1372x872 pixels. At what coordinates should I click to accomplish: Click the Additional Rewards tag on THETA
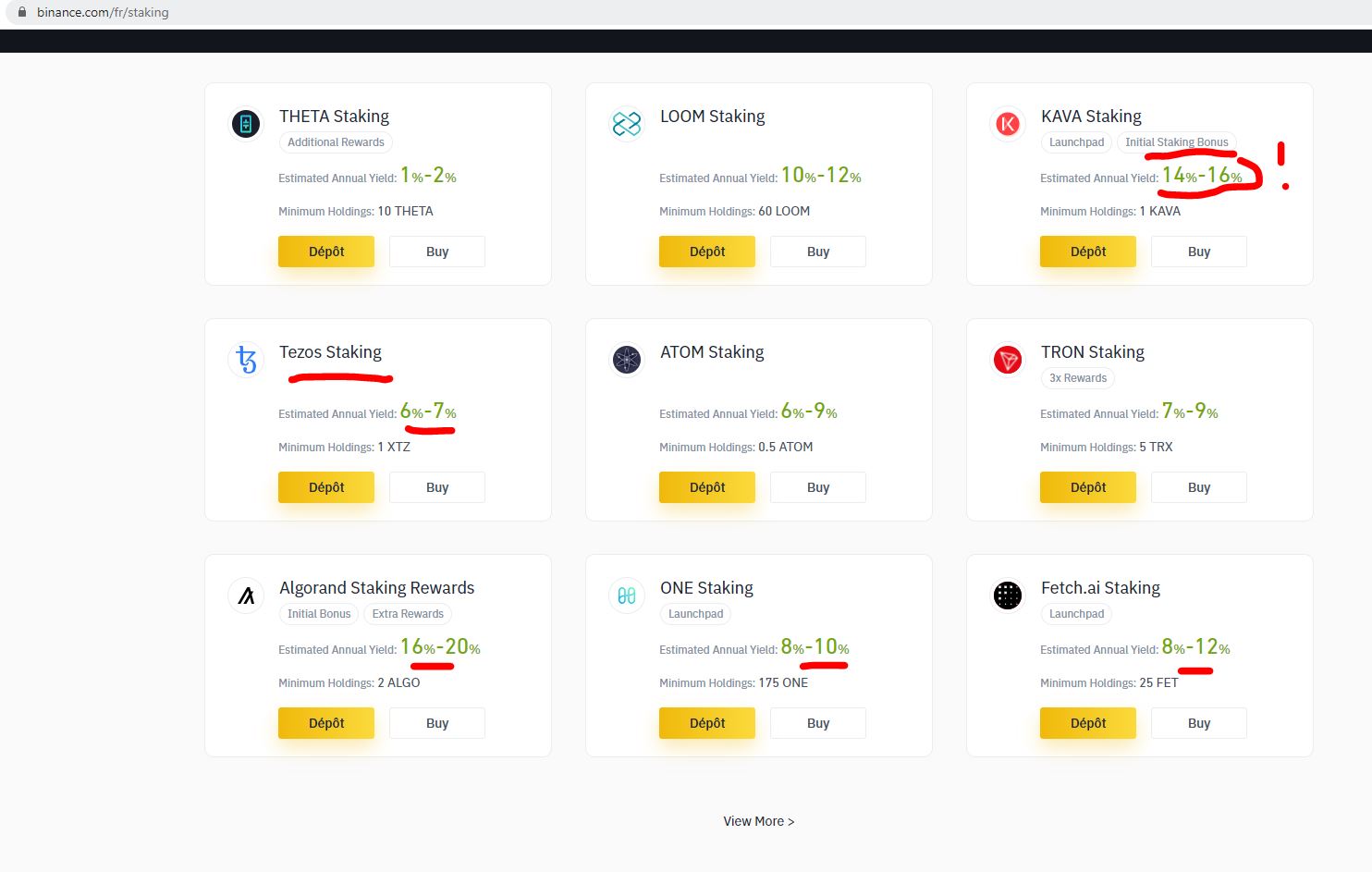(x=336, y=142)
